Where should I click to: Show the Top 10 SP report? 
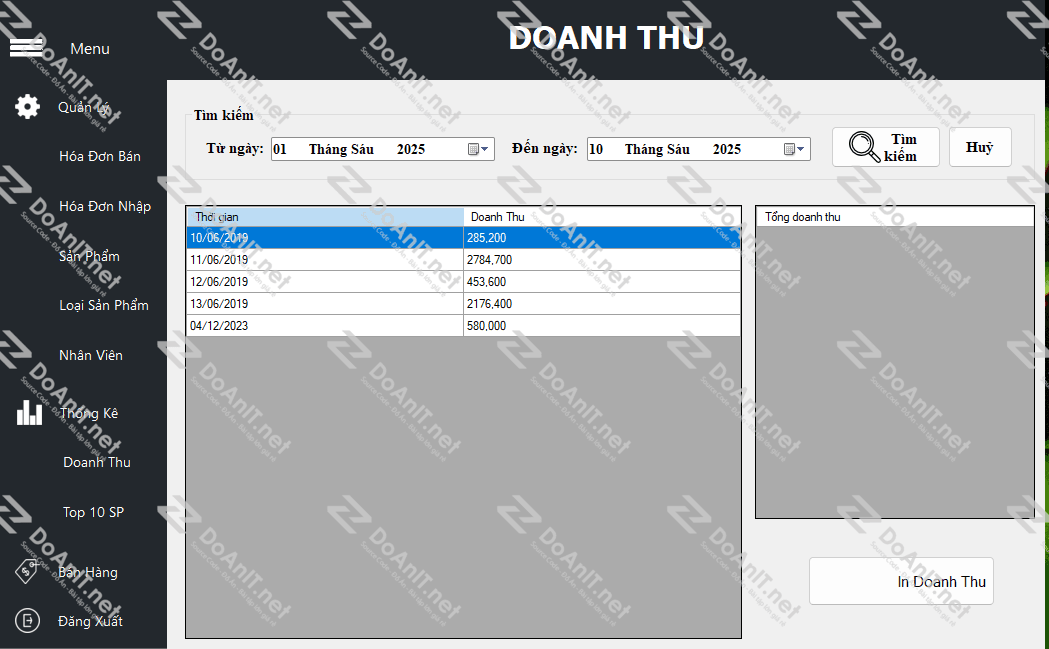point(93,512)
